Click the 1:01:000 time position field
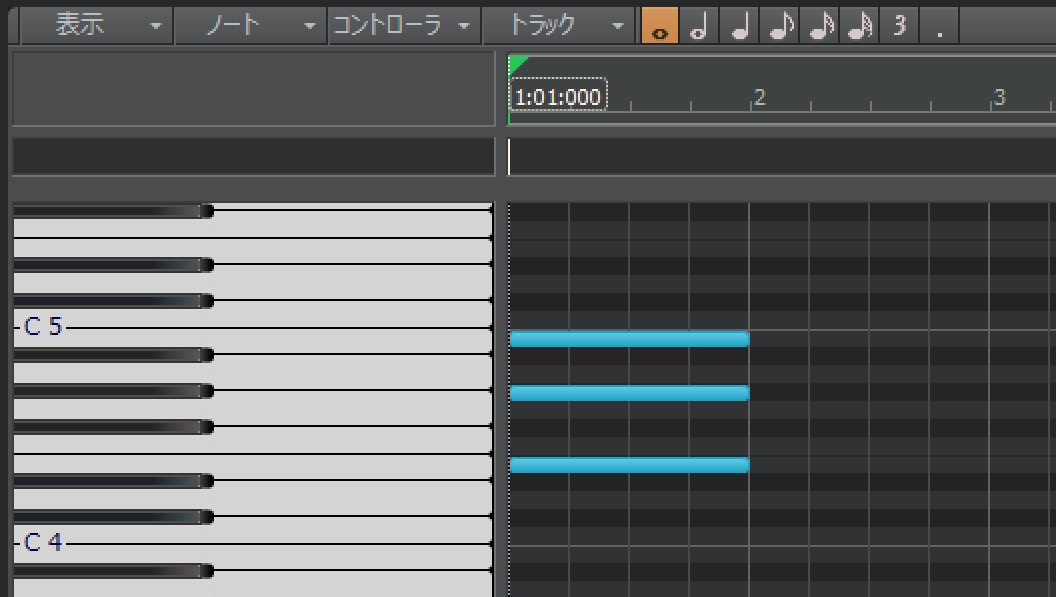The height and width of the screenshot is (597, 1056). tap(557, 95)
